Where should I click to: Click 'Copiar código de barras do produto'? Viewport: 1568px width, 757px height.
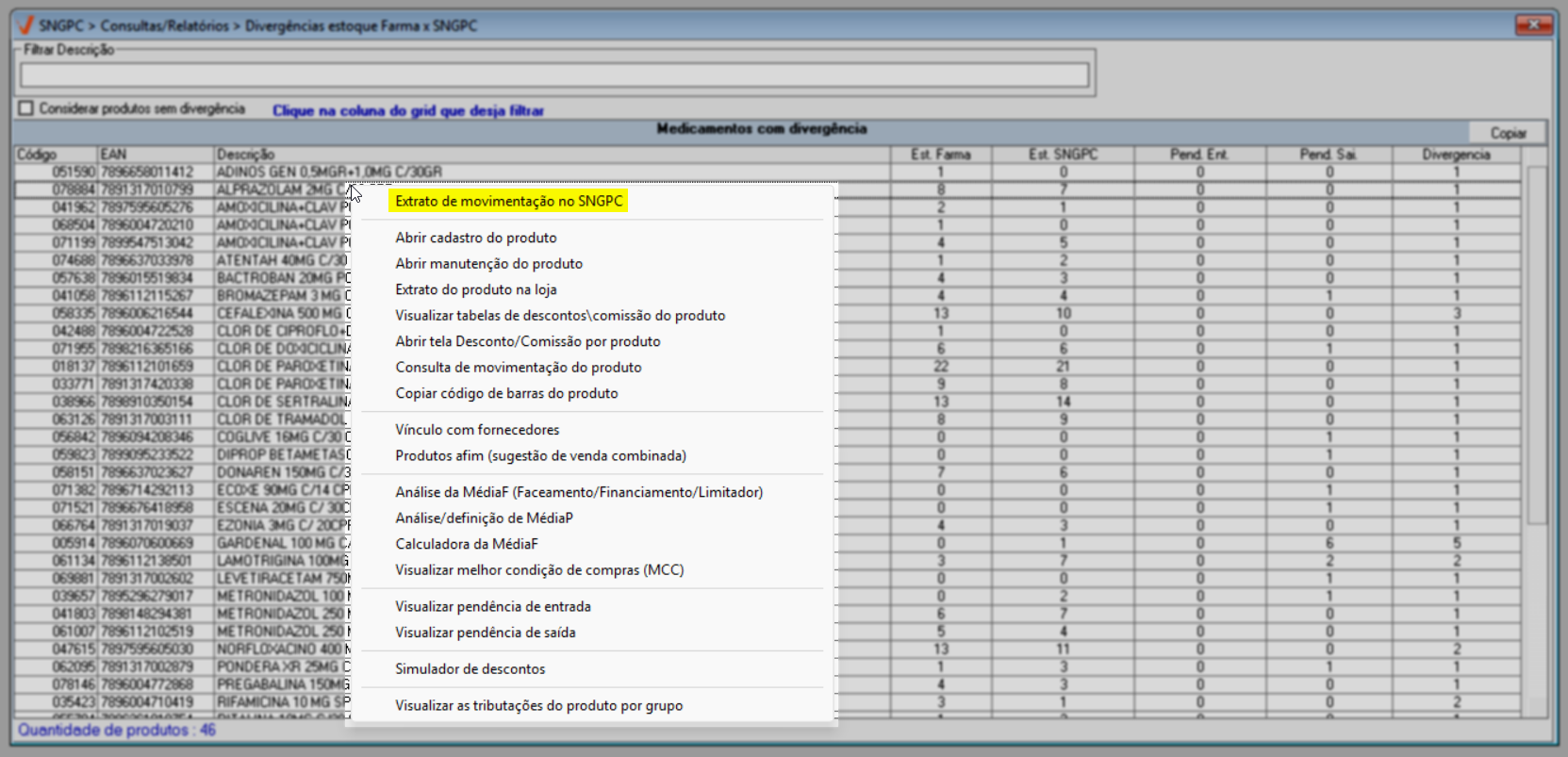[x=506, y=393]
